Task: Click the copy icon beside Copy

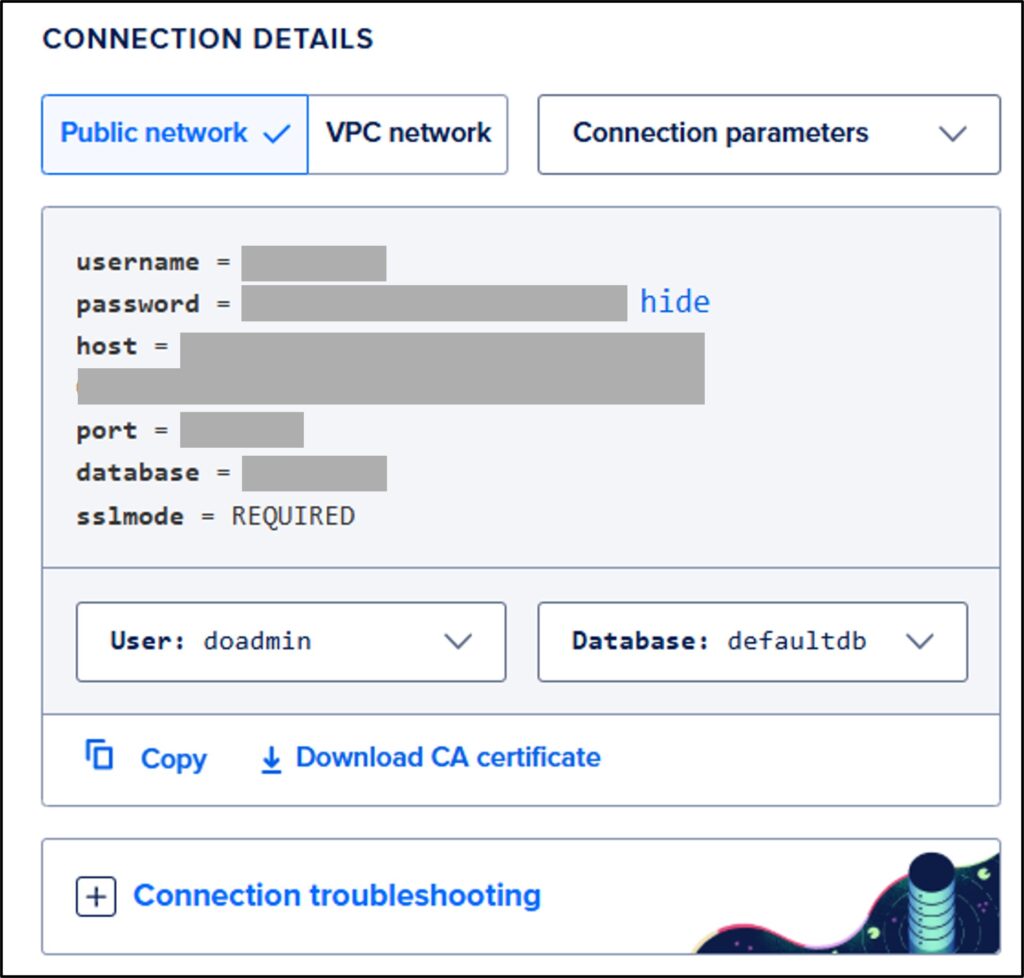Action: point(99,756)
